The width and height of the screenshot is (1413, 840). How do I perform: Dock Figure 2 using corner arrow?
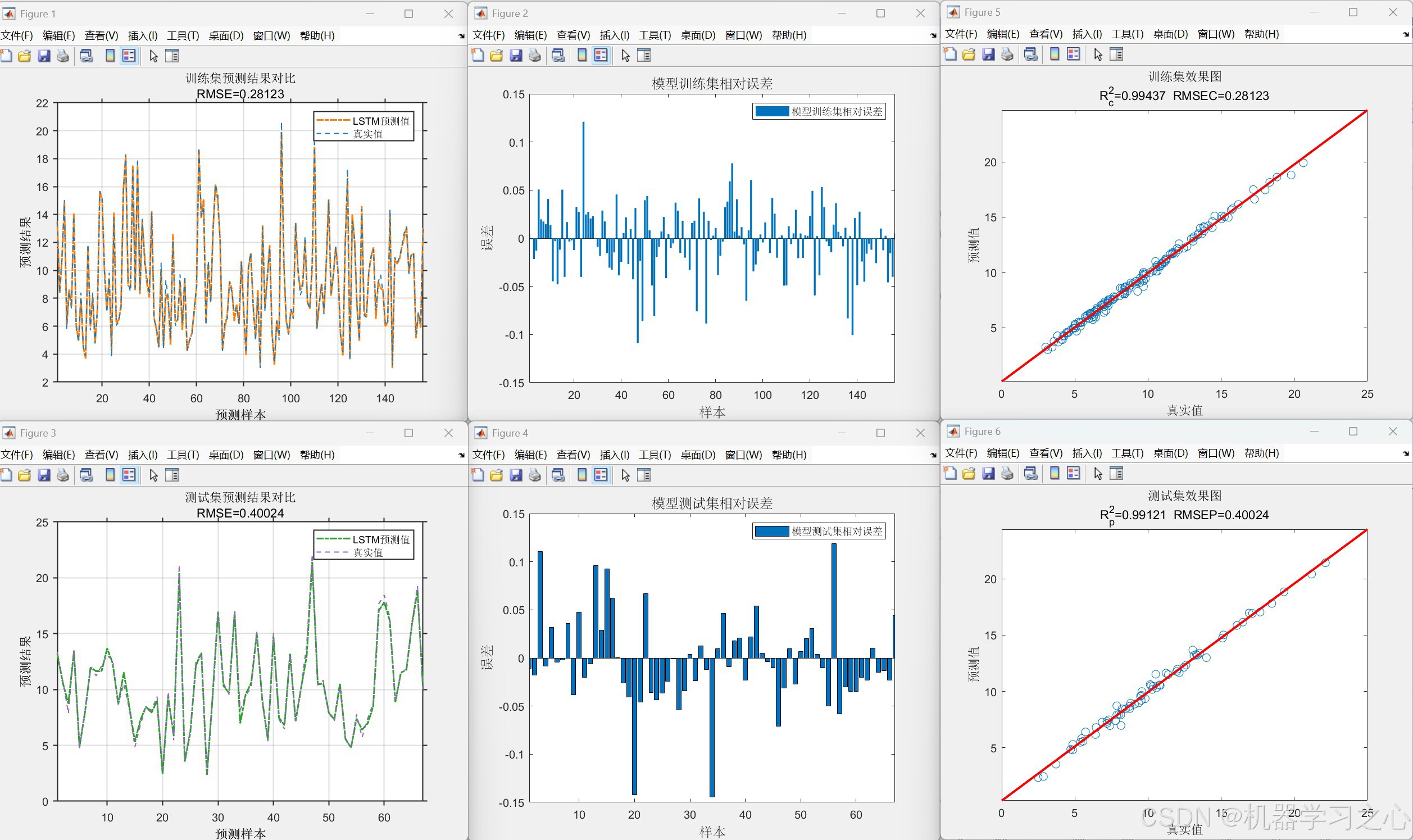pos(933,35)
